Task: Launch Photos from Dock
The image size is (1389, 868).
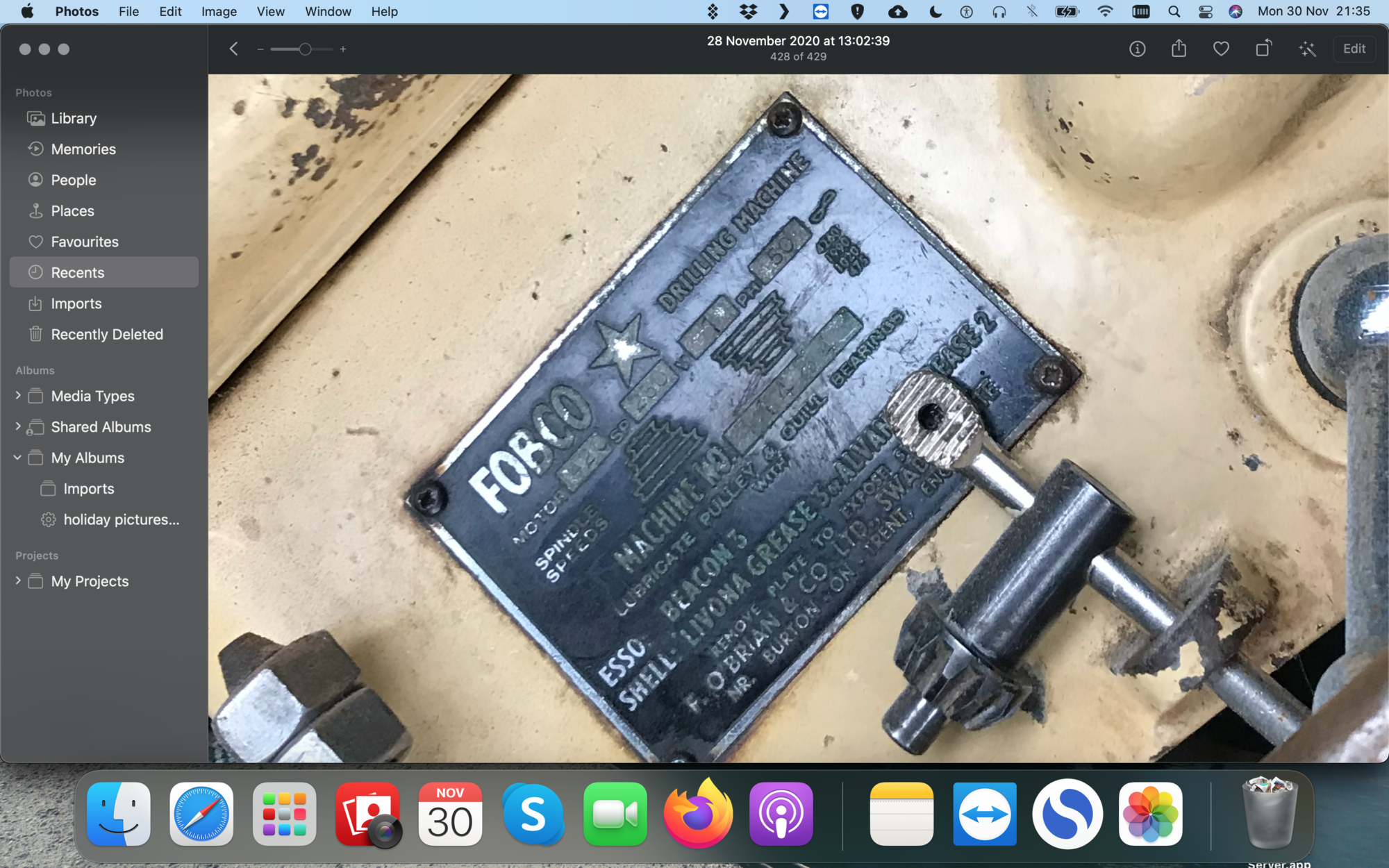Action: click(1150, 814)
